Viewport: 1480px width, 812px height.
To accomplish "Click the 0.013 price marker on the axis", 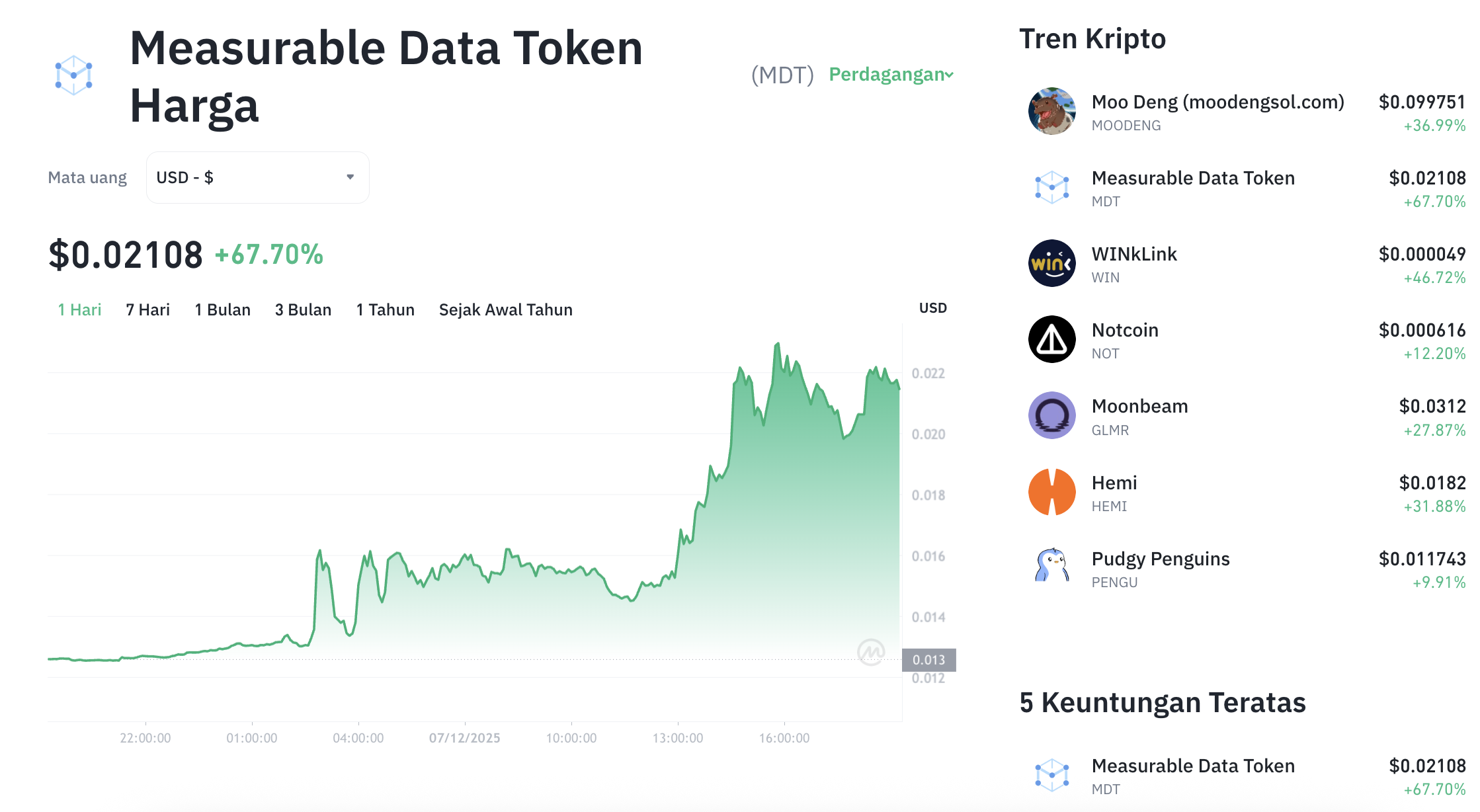I will (928, 659).
